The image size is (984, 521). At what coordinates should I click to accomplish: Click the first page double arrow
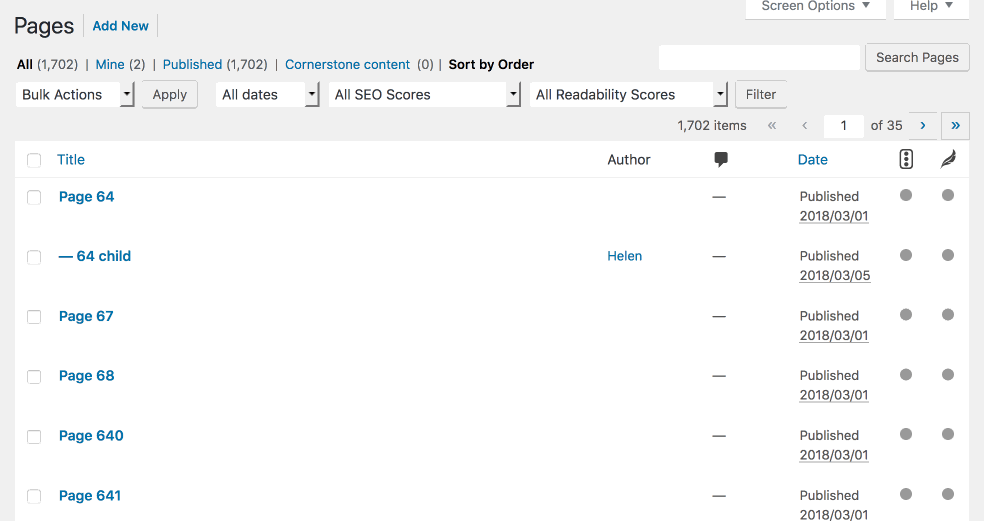pos(772,126)
